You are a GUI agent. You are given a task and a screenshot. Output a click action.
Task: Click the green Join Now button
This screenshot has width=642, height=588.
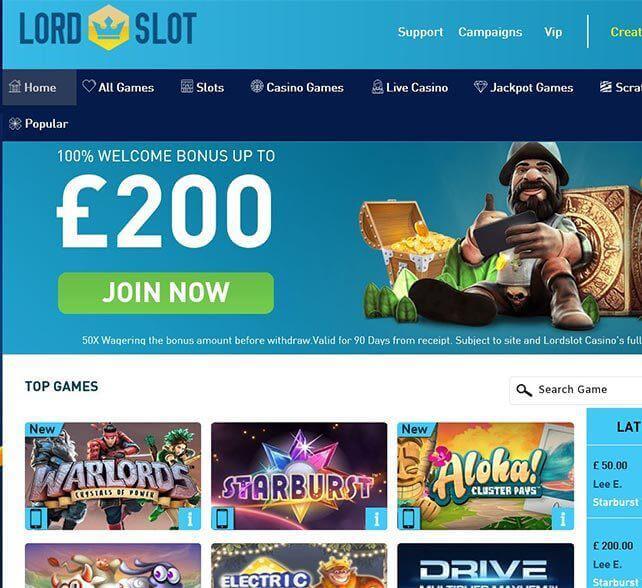(166, 293)
